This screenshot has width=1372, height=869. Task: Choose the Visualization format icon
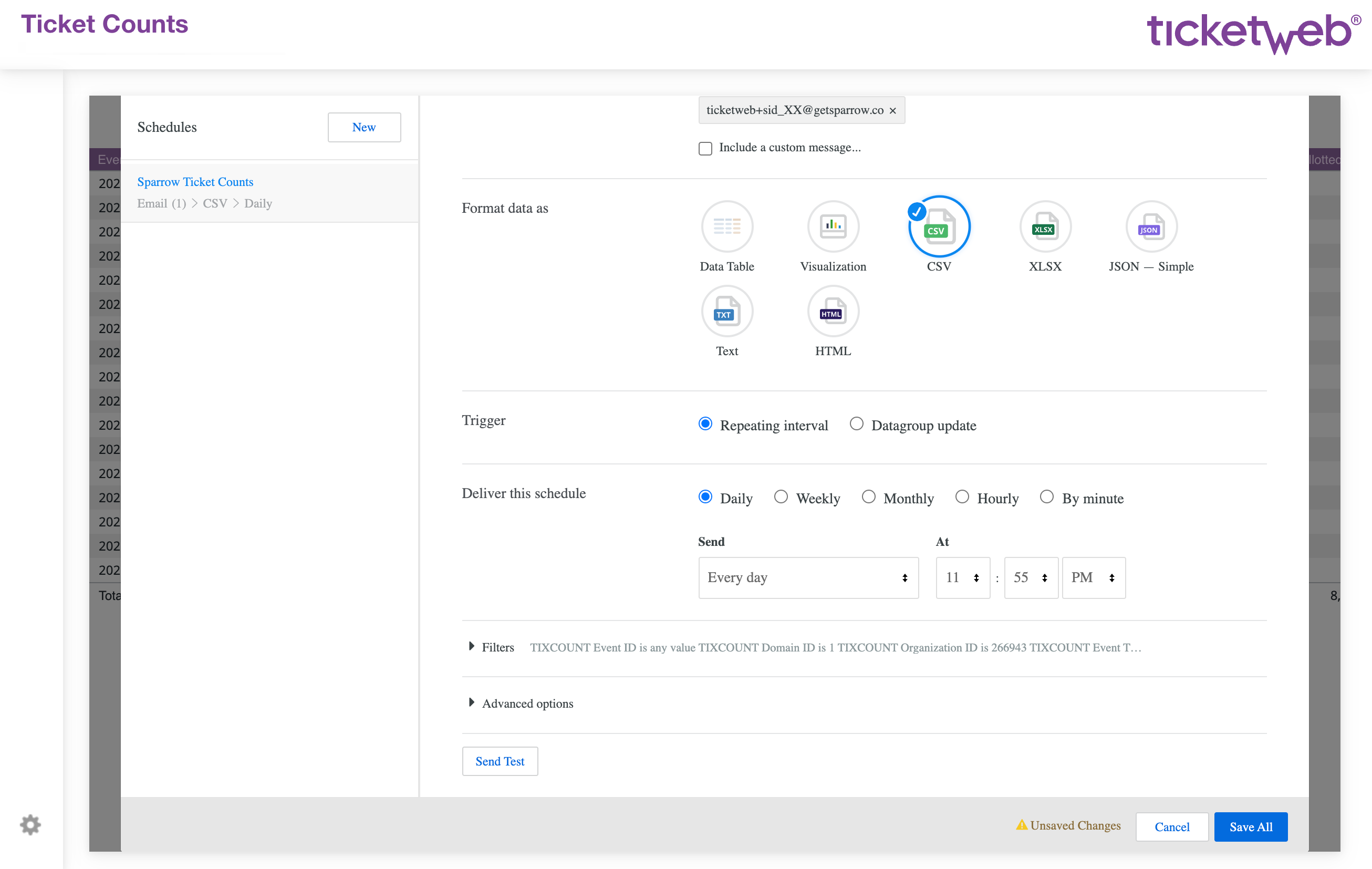click(x=833, y=226)
